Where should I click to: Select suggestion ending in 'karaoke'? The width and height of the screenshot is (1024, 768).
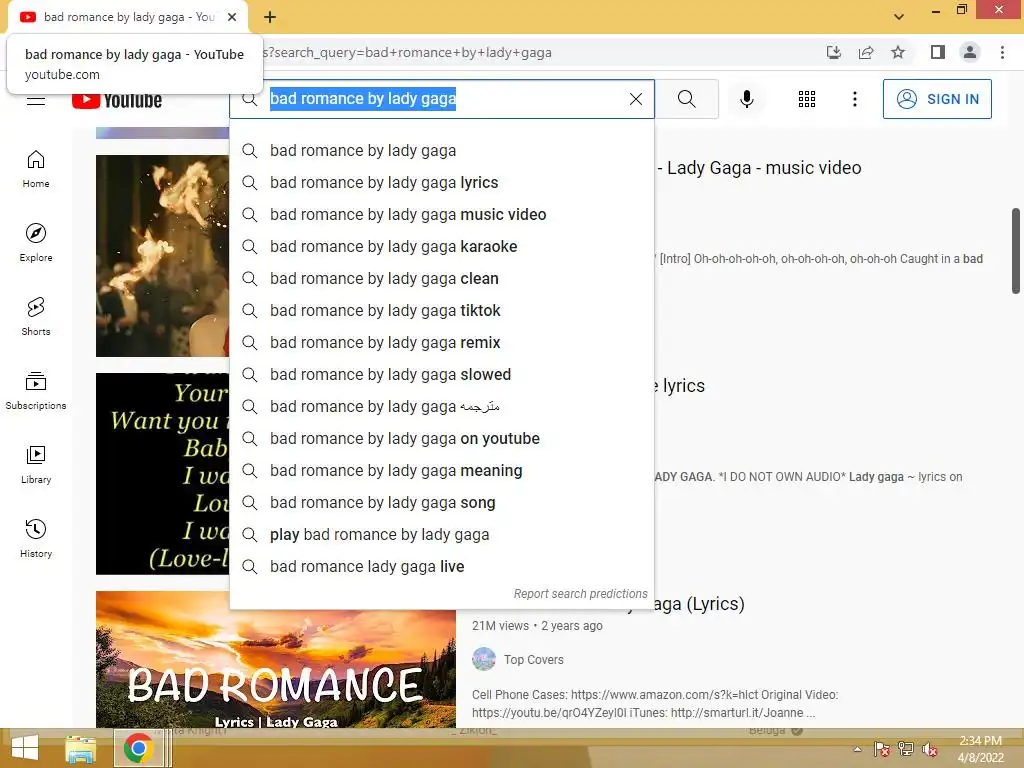tap(441, 246)
